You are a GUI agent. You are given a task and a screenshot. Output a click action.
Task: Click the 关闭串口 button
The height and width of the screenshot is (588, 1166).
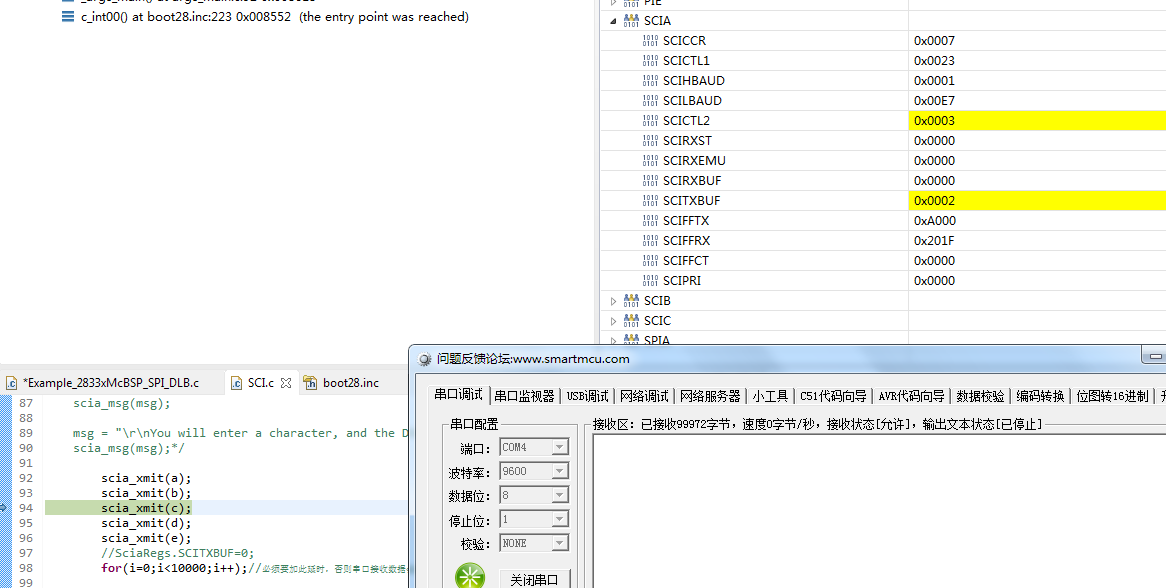[x=534, y=579]
